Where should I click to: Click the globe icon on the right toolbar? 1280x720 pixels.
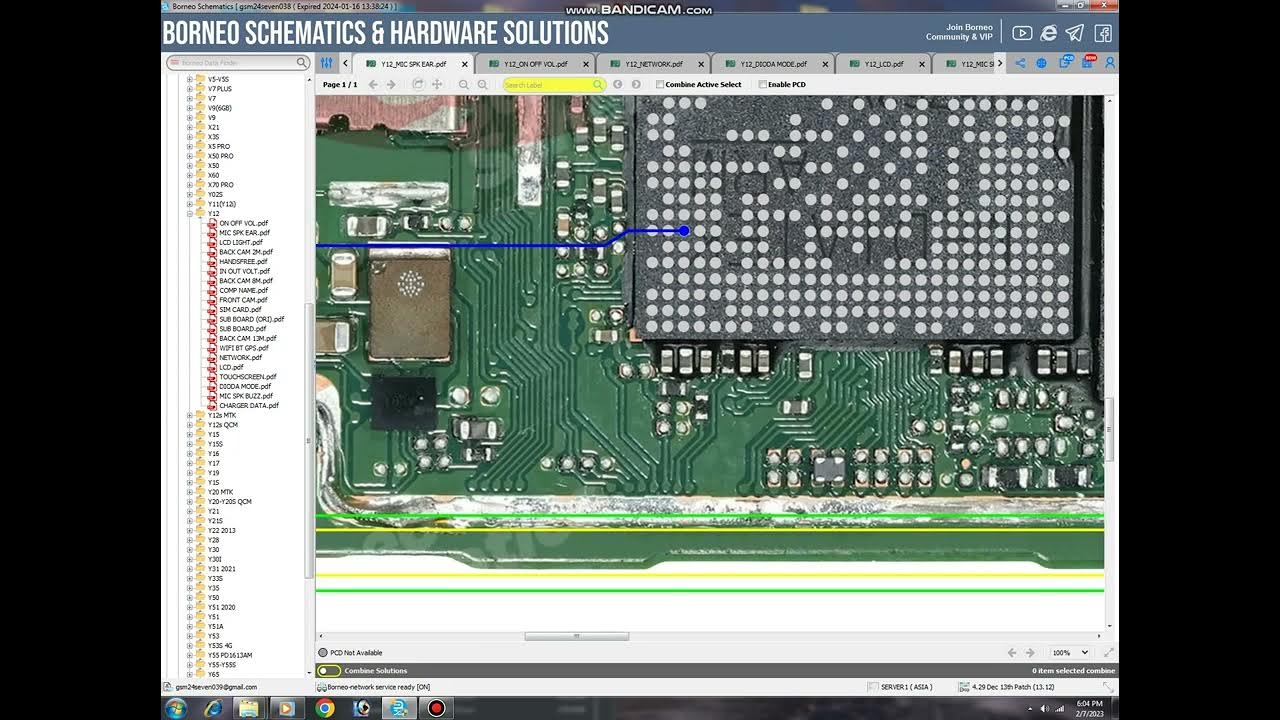coord(1041,63)
